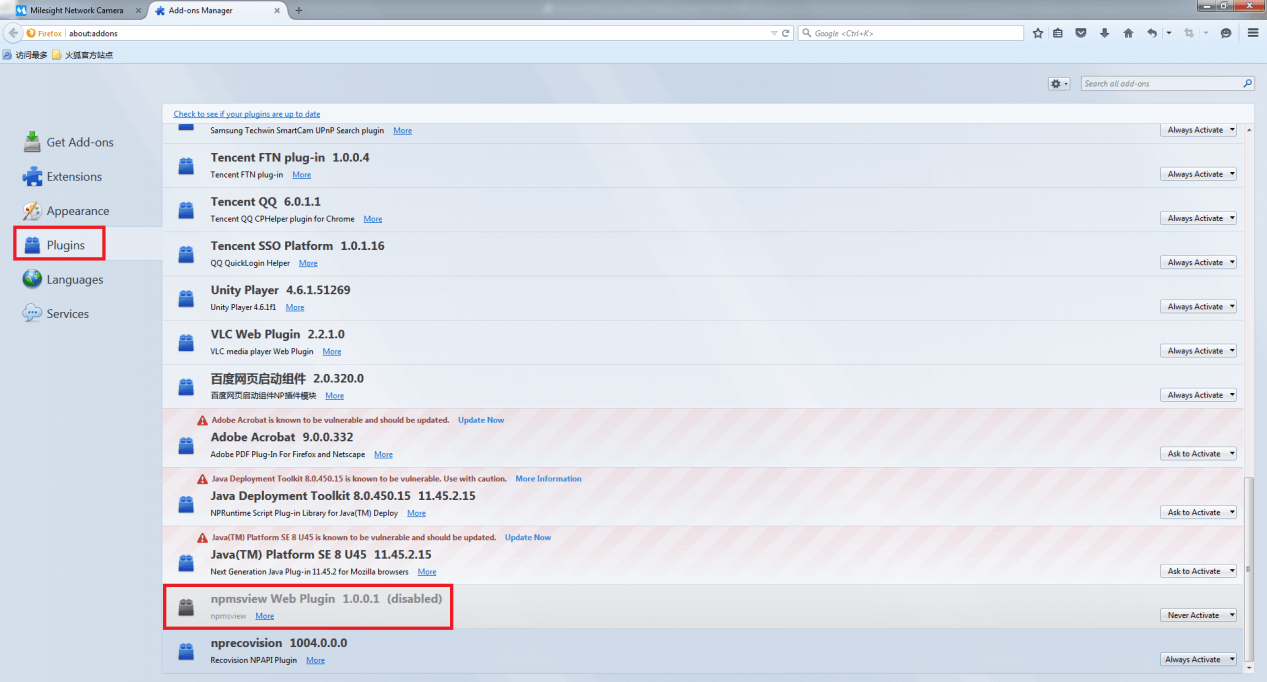Viewport: 1267px width, 682px height.
Task: Click the VLC Web Plugin icon
Action: 186,342
